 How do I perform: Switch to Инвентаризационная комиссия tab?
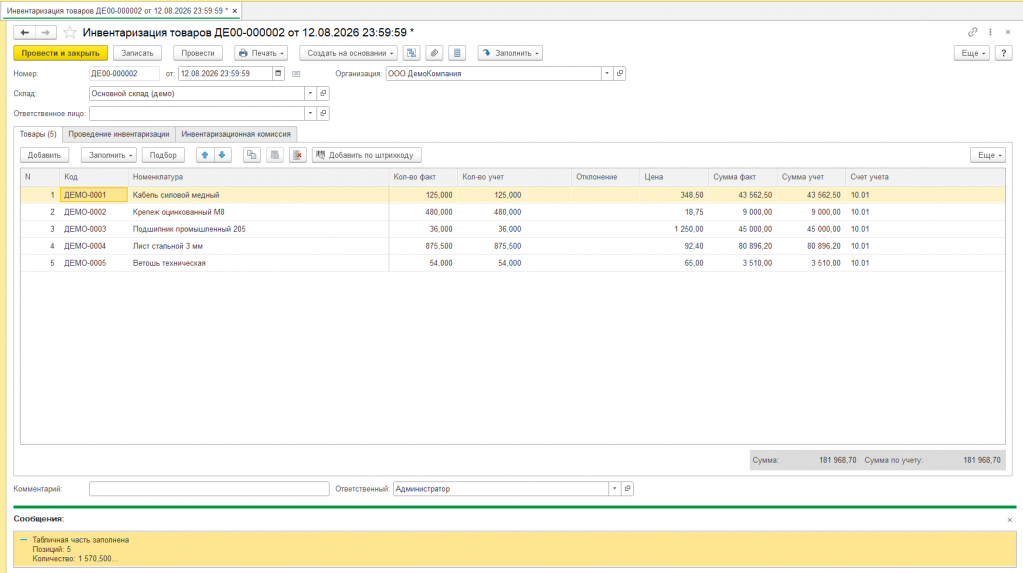pyautogui.click(x=236, y=134)
